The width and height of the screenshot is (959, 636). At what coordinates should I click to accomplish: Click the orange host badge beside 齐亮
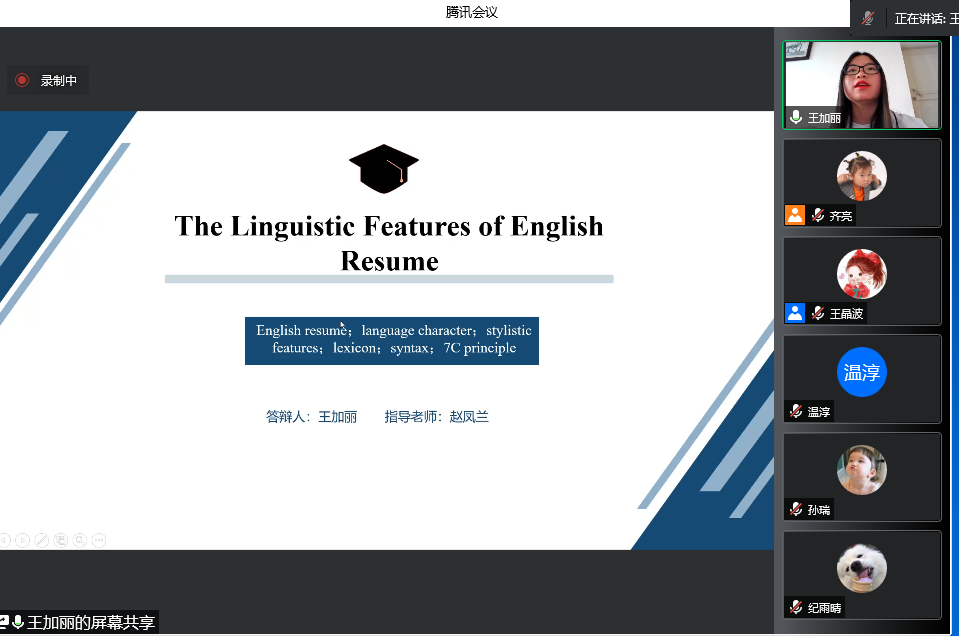tap(794, 215)
